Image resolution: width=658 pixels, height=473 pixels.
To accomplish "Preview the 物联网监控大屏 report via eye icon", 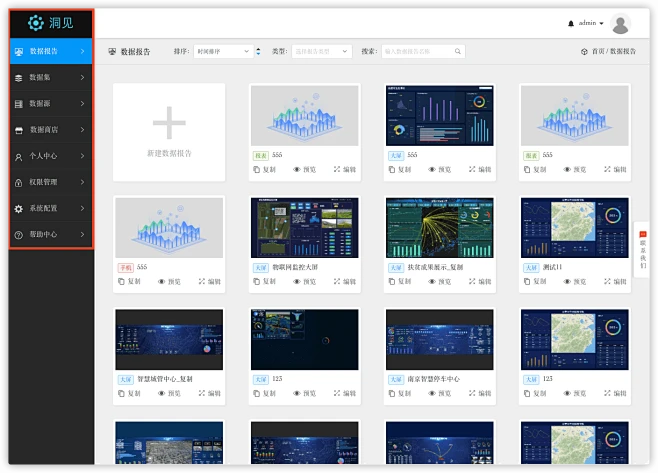I will coord(298,282).
